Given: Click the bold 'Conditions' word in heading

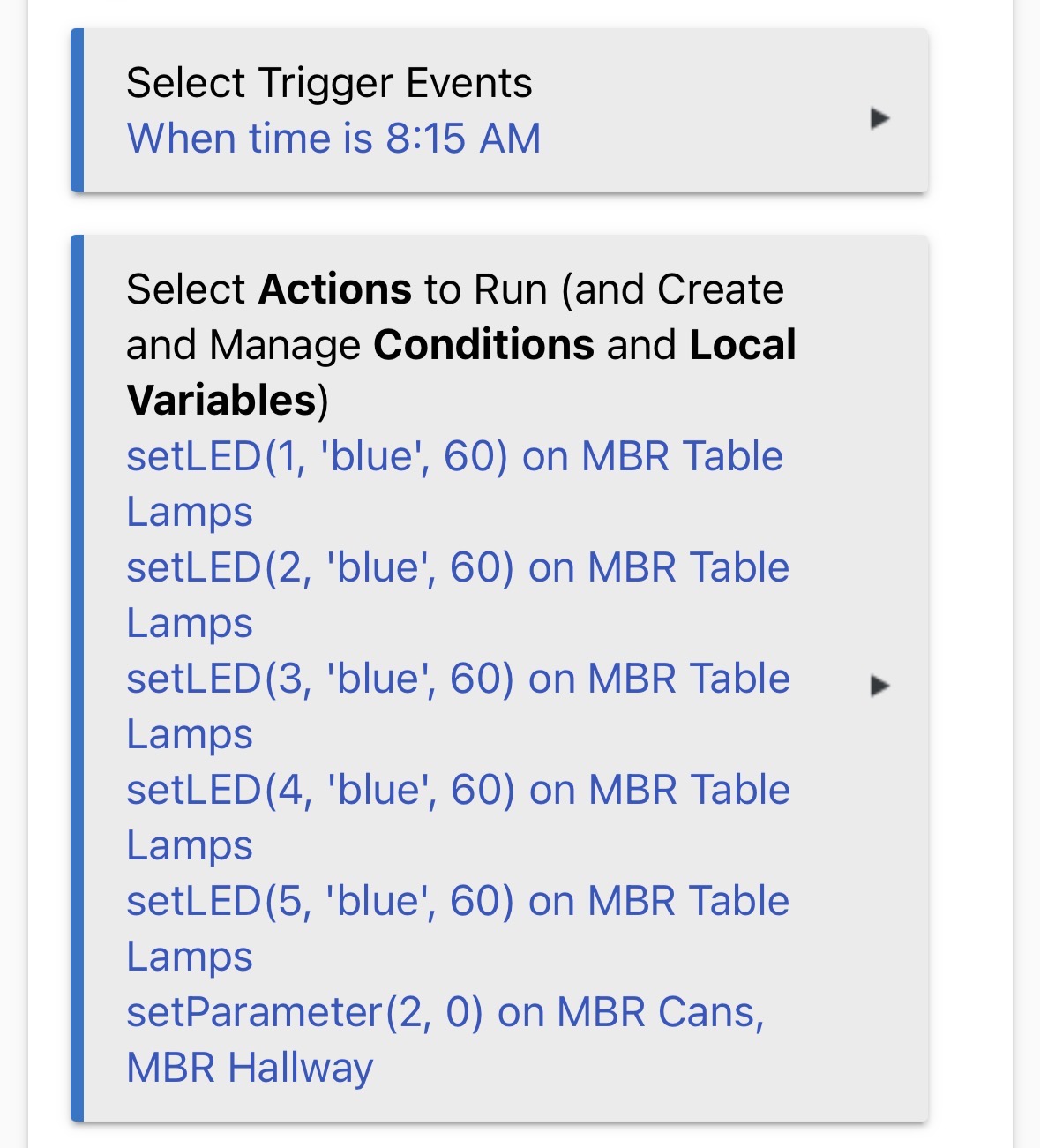Looking at the screenshot, I should tap(483, 345).
